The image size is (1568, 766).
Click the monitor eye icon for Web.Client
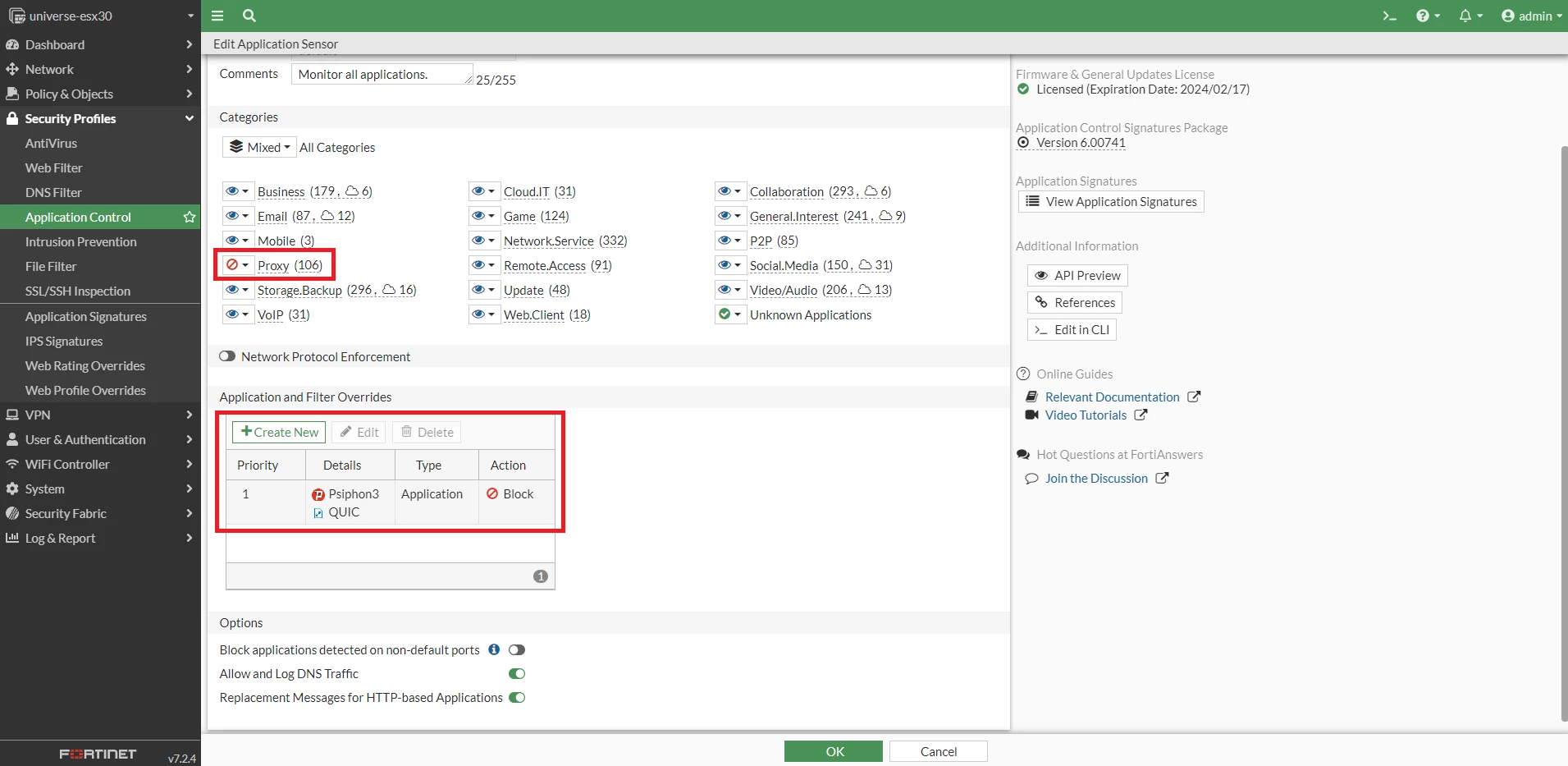[478, 314]
